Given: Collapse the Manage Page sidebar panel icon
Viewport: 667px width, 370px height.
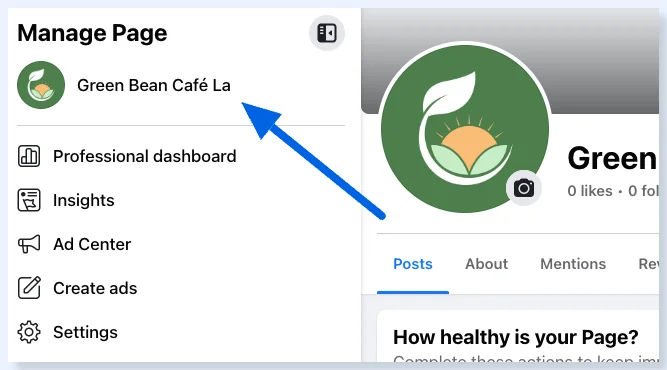Looking at the screenshot, I should click(x=327, y=33).
